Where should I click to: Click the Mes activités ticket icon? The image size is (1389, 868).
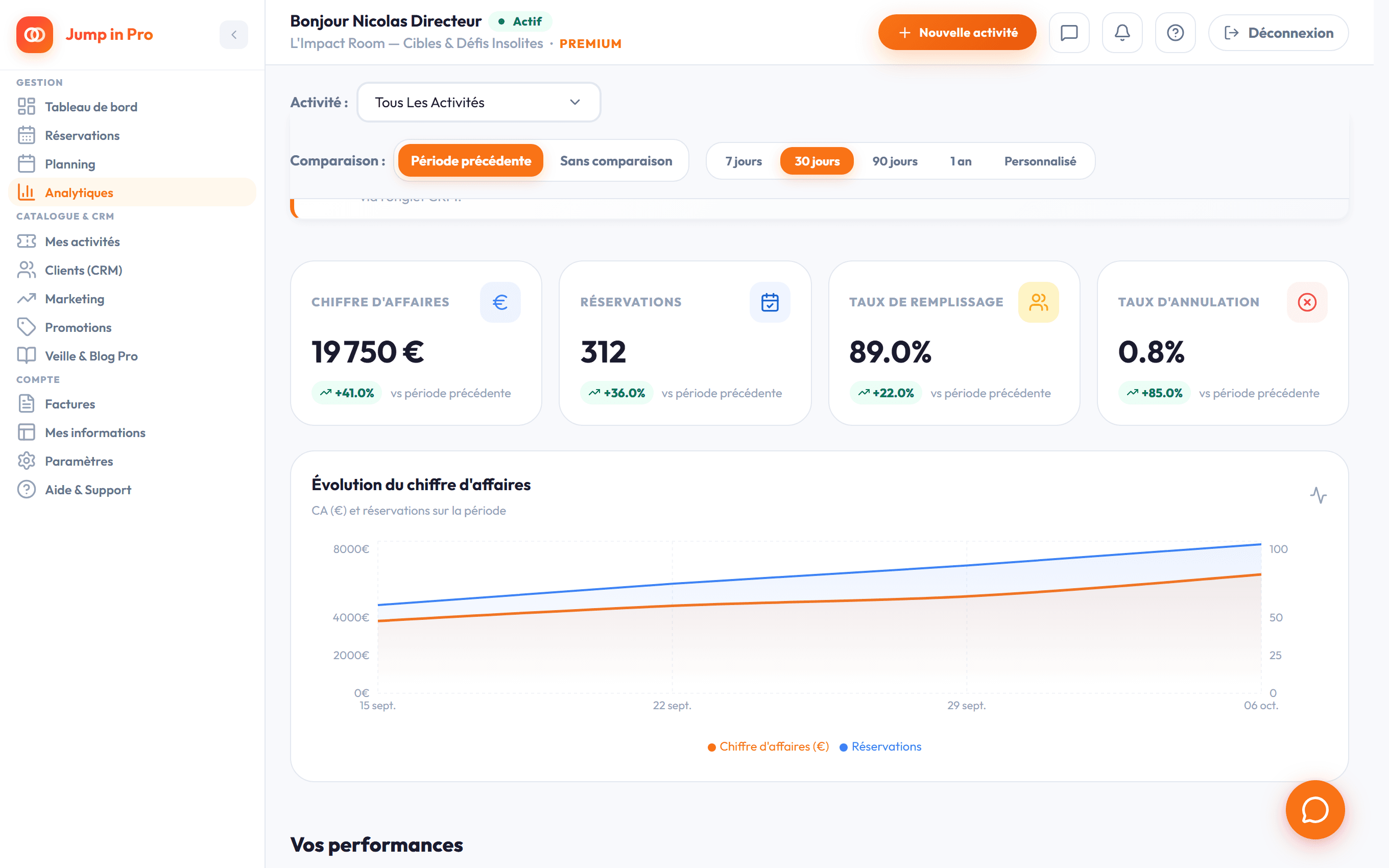point(27,241)
